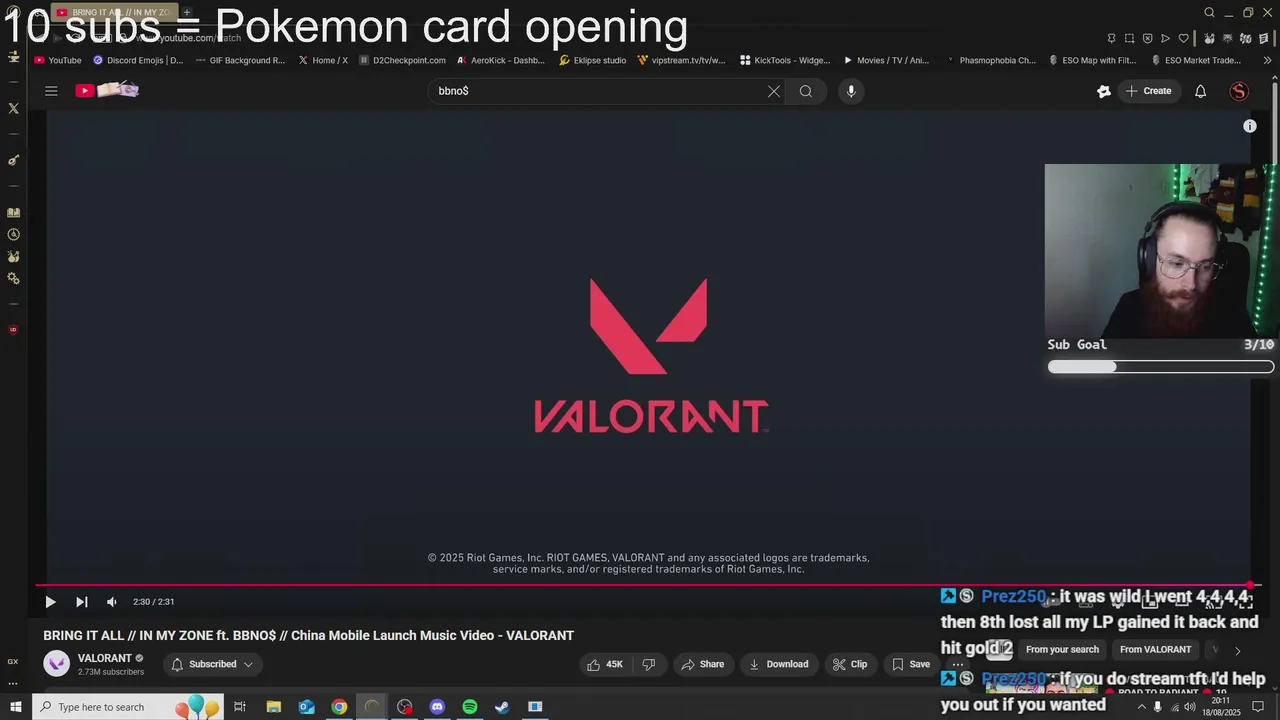This screenshot has width=1280, height=720.
Task: Open Spotify from the taskbar
Action: (x=470, y=707)
